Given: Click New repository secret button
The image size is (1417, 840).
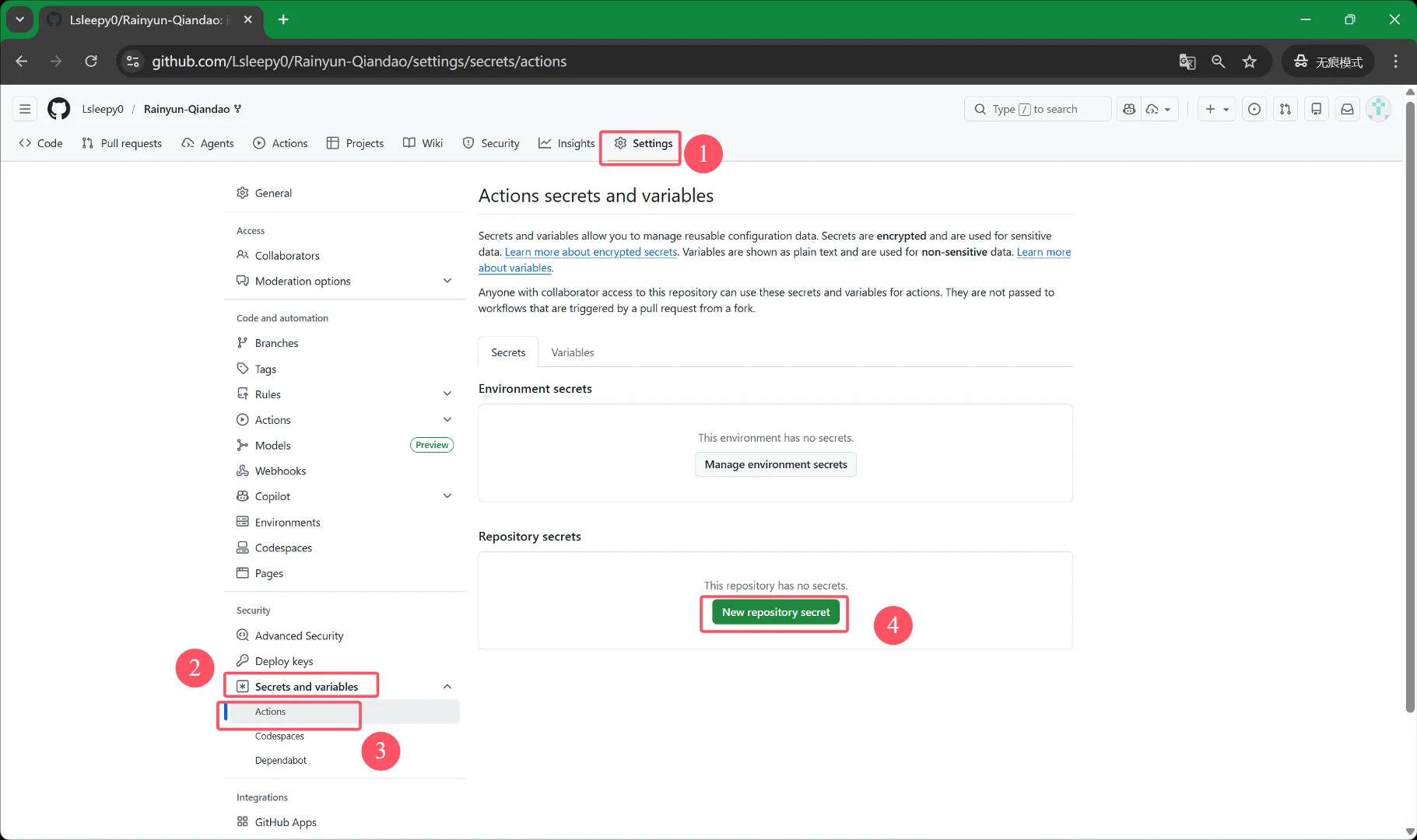Looking at the screenshot, I should click(x=775, y=612).
